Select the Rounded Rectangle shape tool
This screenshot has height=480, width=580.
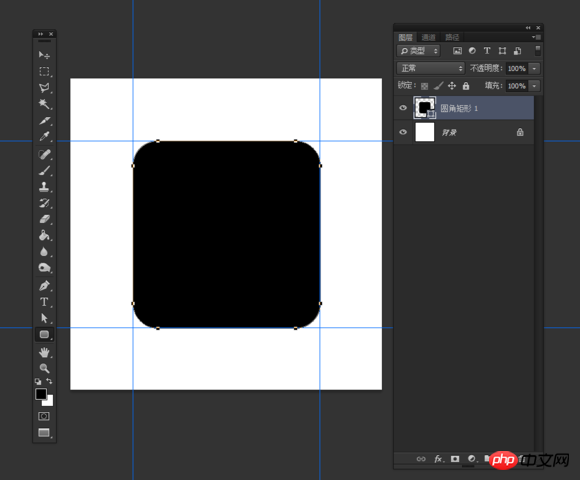[x=44, y=334]
